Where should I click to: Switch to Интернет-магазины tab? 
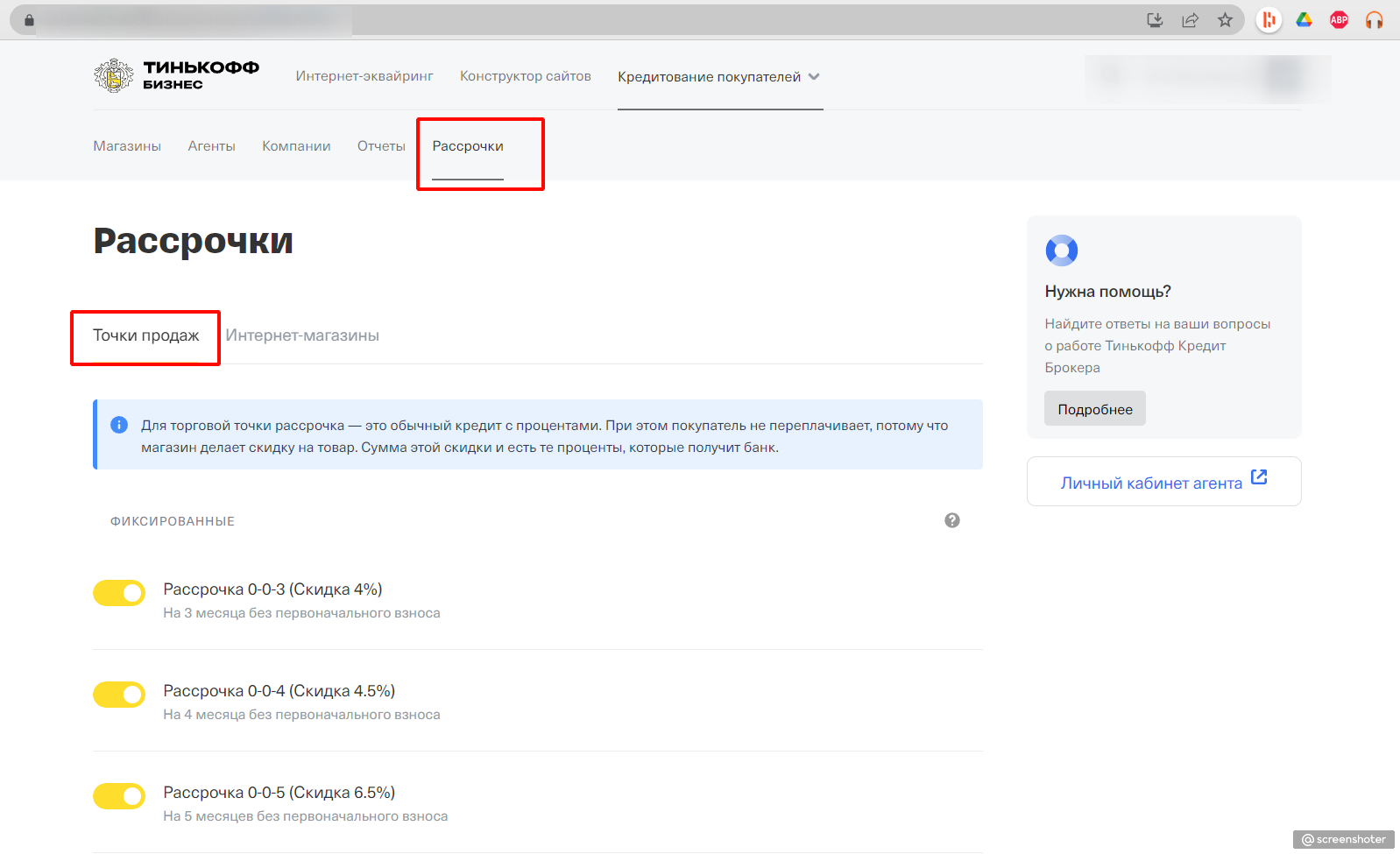(x=302, y=335)
